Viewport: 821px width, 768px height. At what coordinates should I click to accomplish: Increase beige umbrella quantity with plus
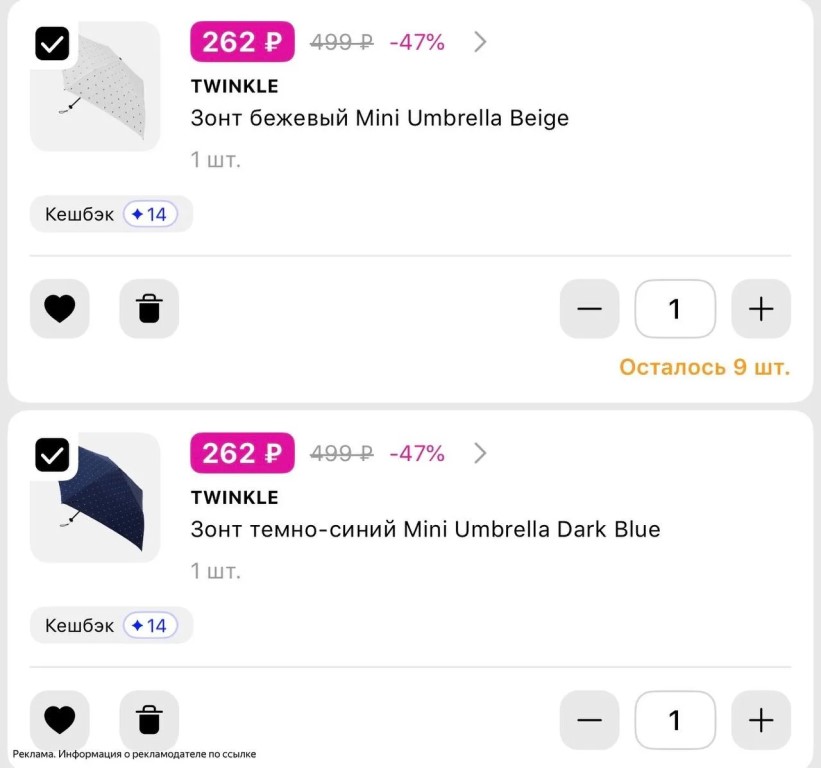[x=761, y=308]
